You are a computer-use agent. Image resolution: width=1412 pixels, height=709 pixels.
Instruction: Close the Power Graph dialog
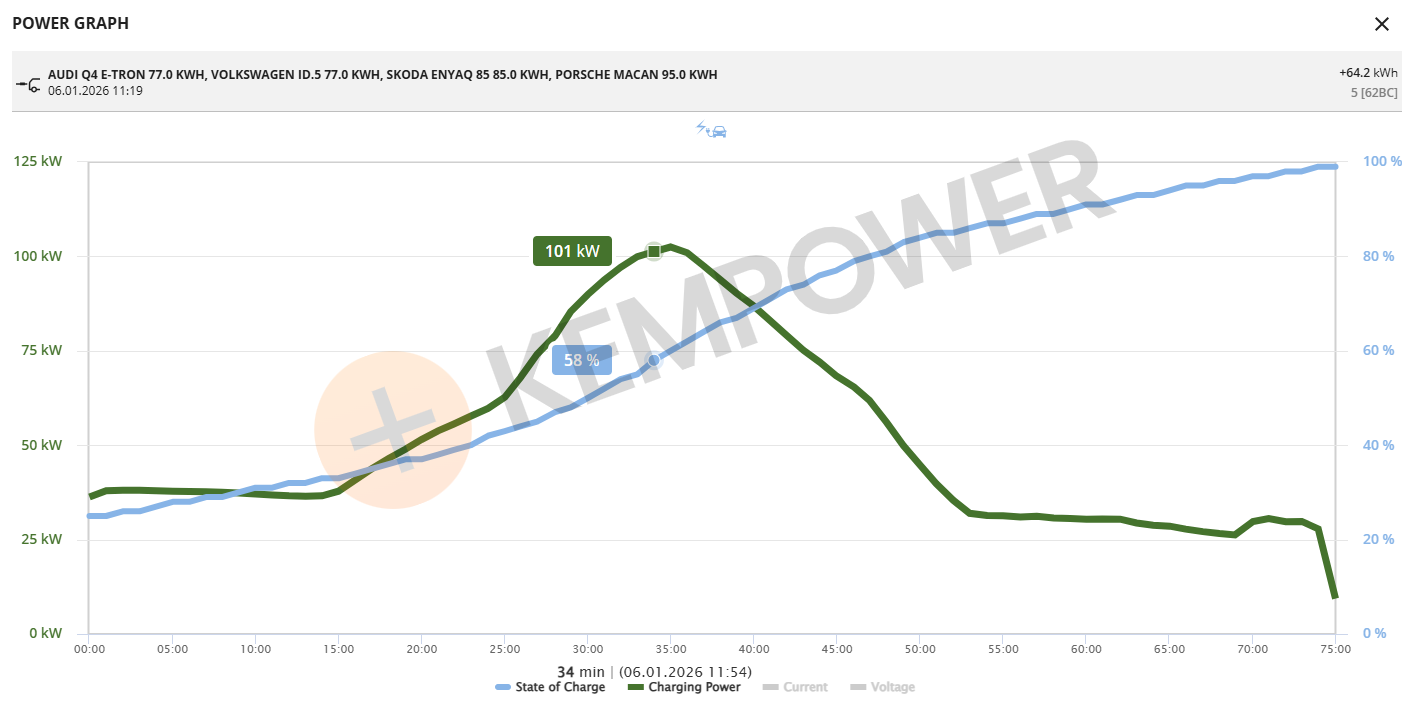(1382, 24)
